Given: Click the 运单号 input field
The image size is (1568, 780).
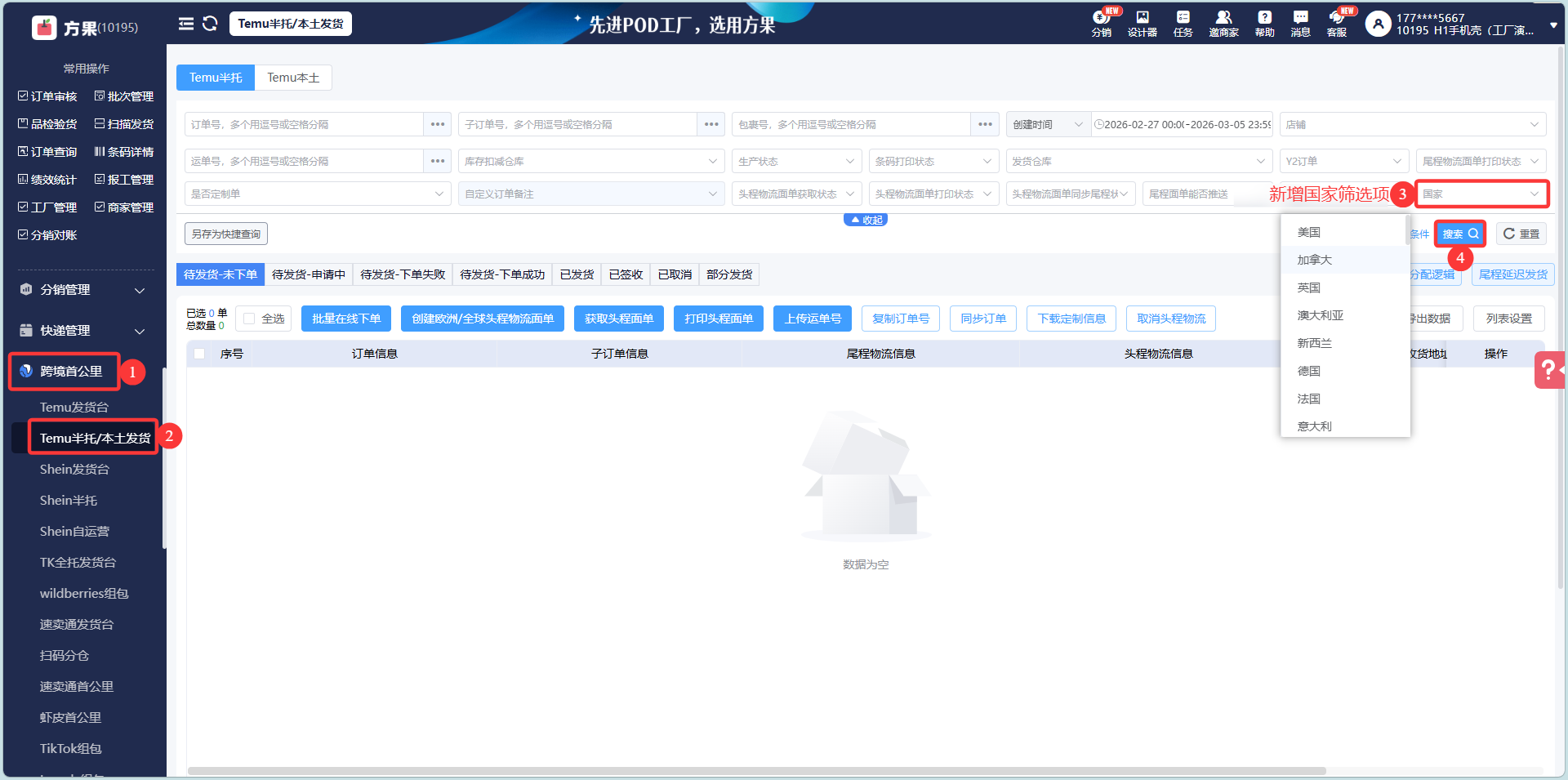Looking at the screenshot, I should point(304,161).
